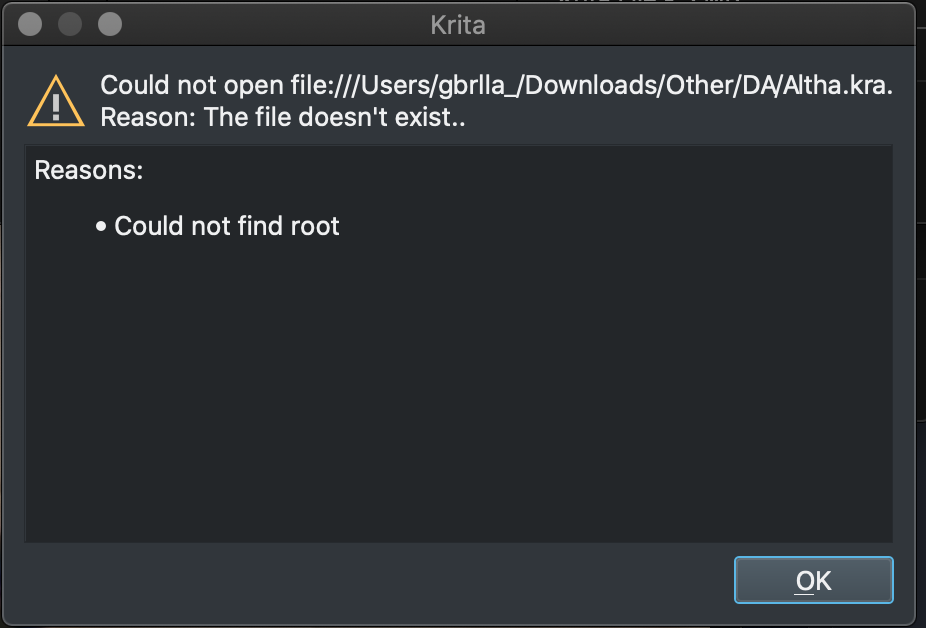Close the Krita error dialog window
The width and height of the screenshot is (926, 628).
tap(30, 24)
